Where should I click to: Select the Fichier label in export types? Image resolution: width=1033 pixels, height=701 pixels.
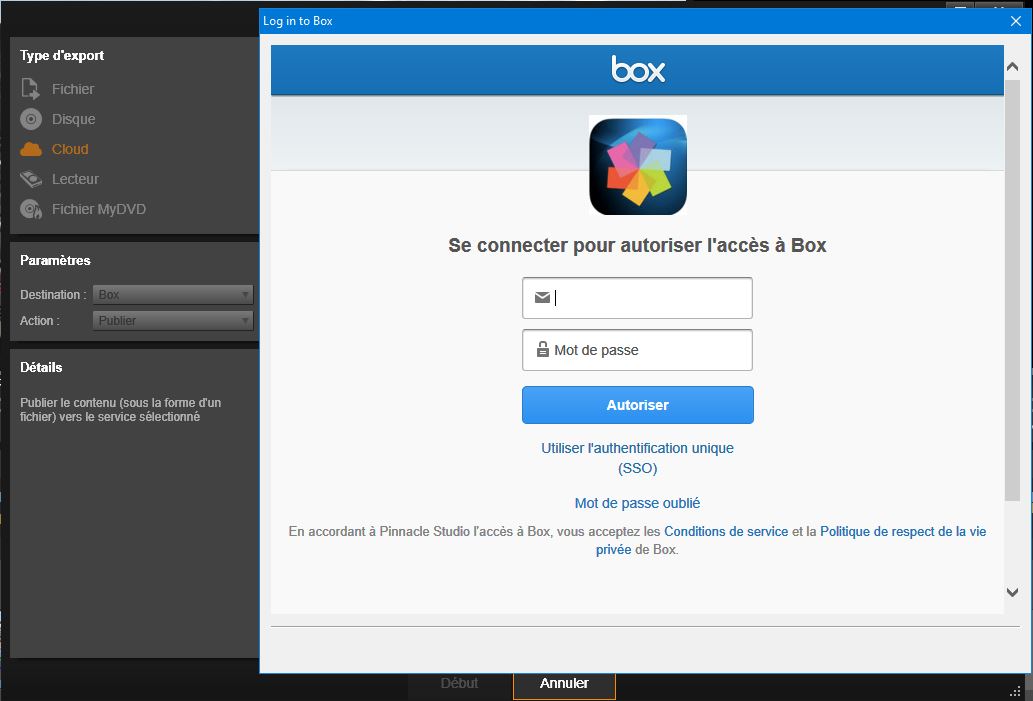(x=73, y=89)
